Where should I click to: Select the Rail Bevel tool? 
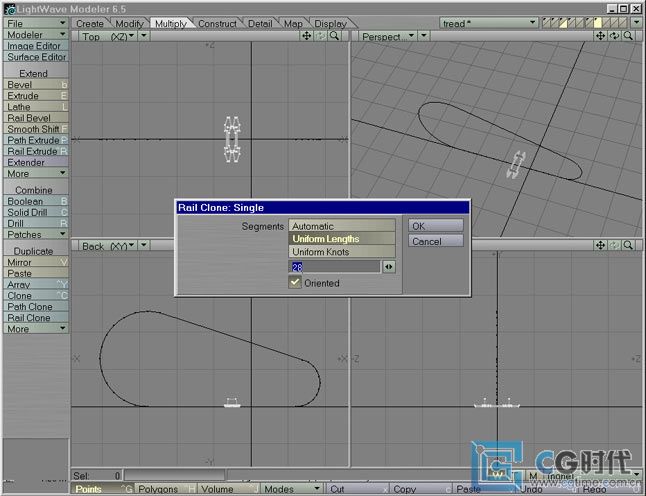pyautogui.click(x=36, y=118)
